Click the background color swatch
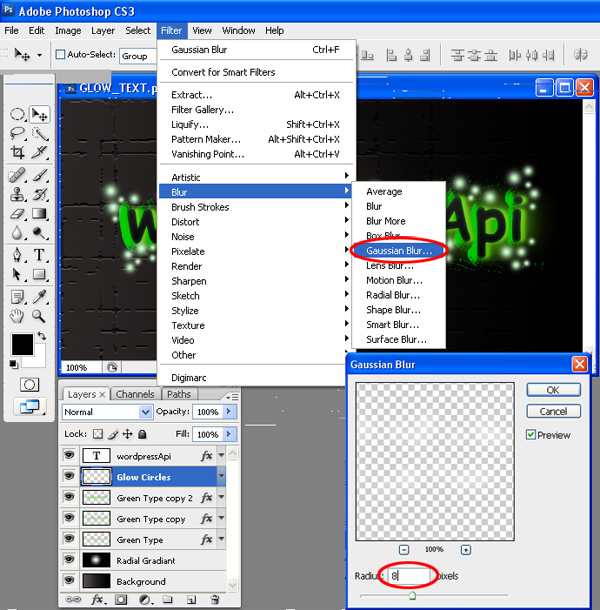Viewport: 600px width, 610px height. coord(38,359)
